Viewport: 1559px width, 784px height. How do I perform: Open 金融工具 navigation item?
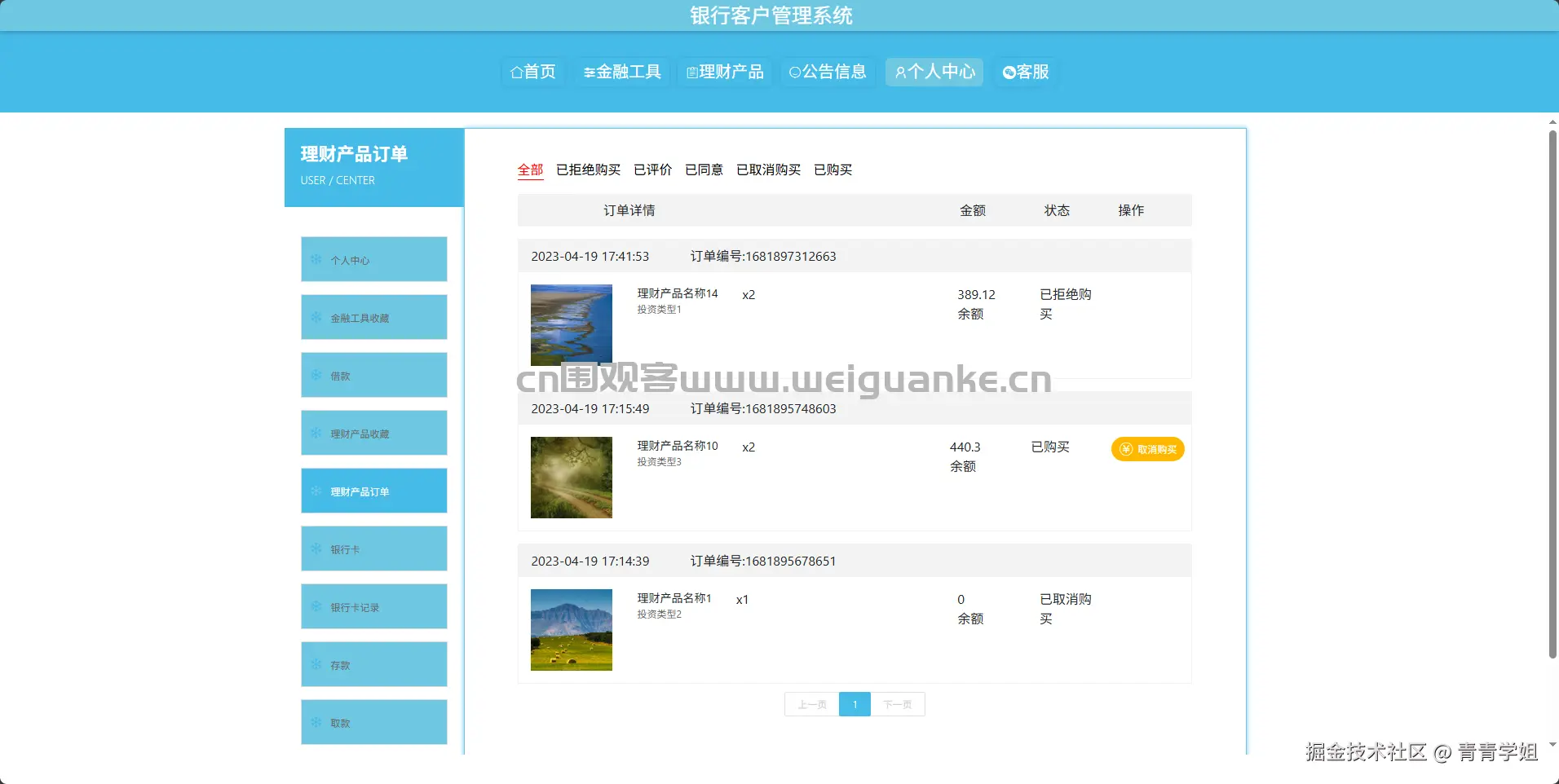coord(622,72)
